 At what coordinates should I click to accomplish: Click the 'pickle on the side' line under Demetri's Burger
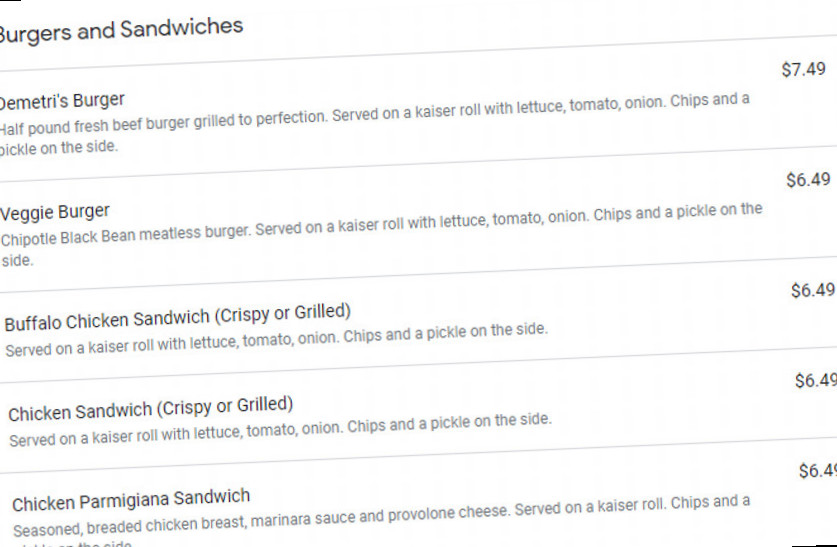58,148
